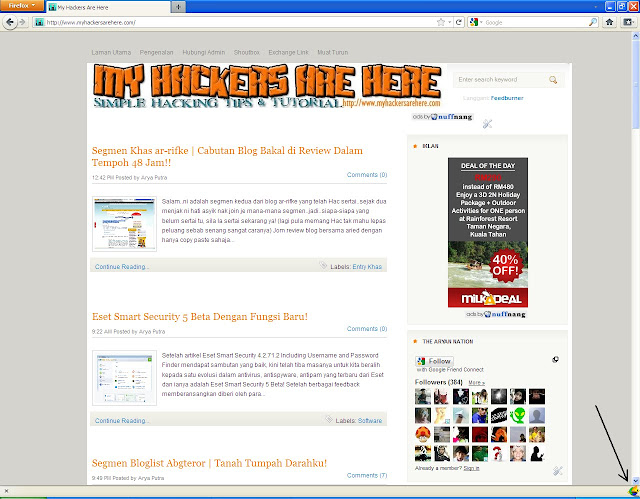Viewport: 640px width, 499px height.
Task: Click scrollbar up arrow
Action: pos(636,36)
